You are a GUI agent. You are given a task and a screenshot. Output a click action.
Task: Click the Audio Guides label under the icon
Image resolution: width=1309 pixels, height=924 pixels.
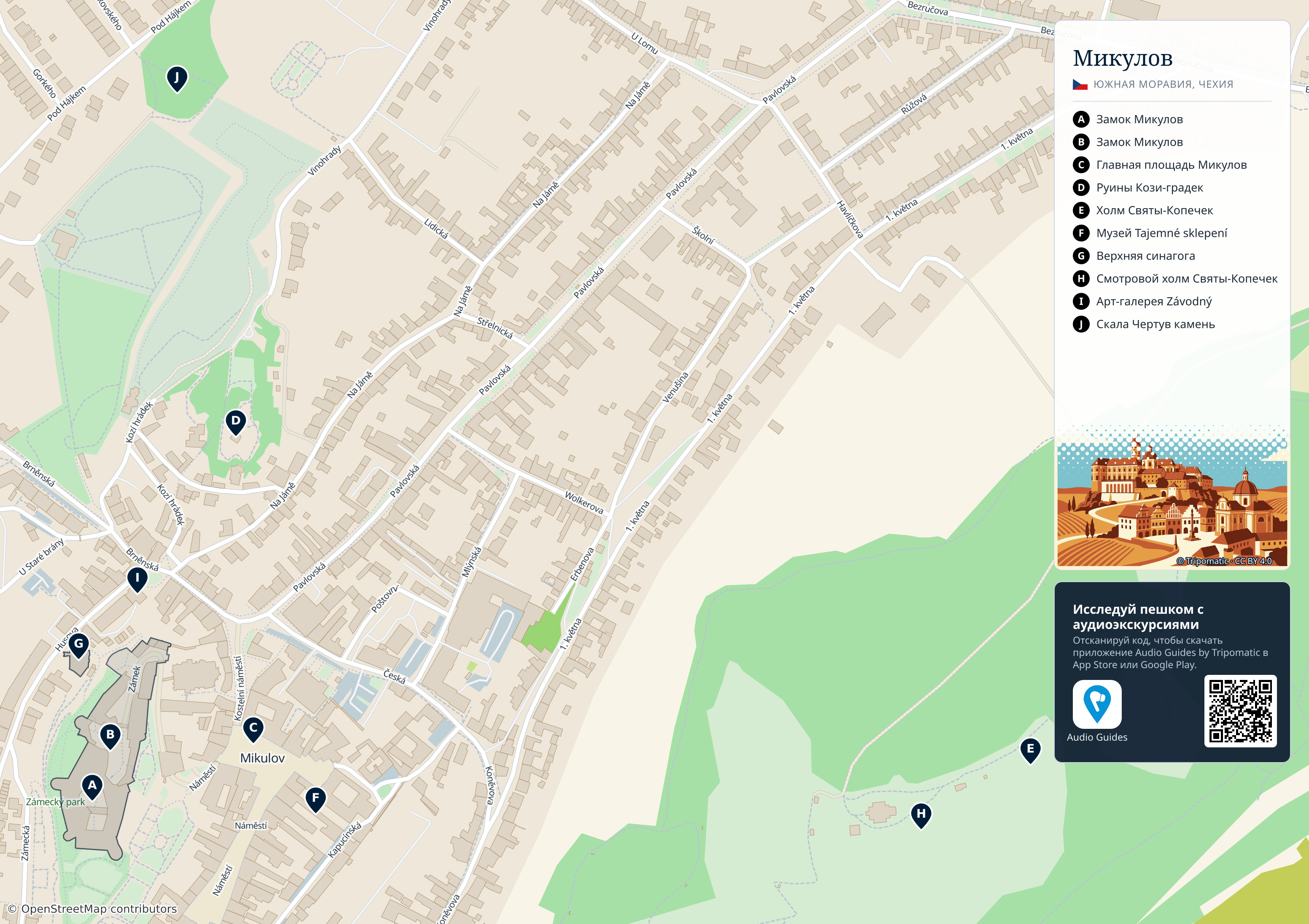click(x=1097, y=737)
